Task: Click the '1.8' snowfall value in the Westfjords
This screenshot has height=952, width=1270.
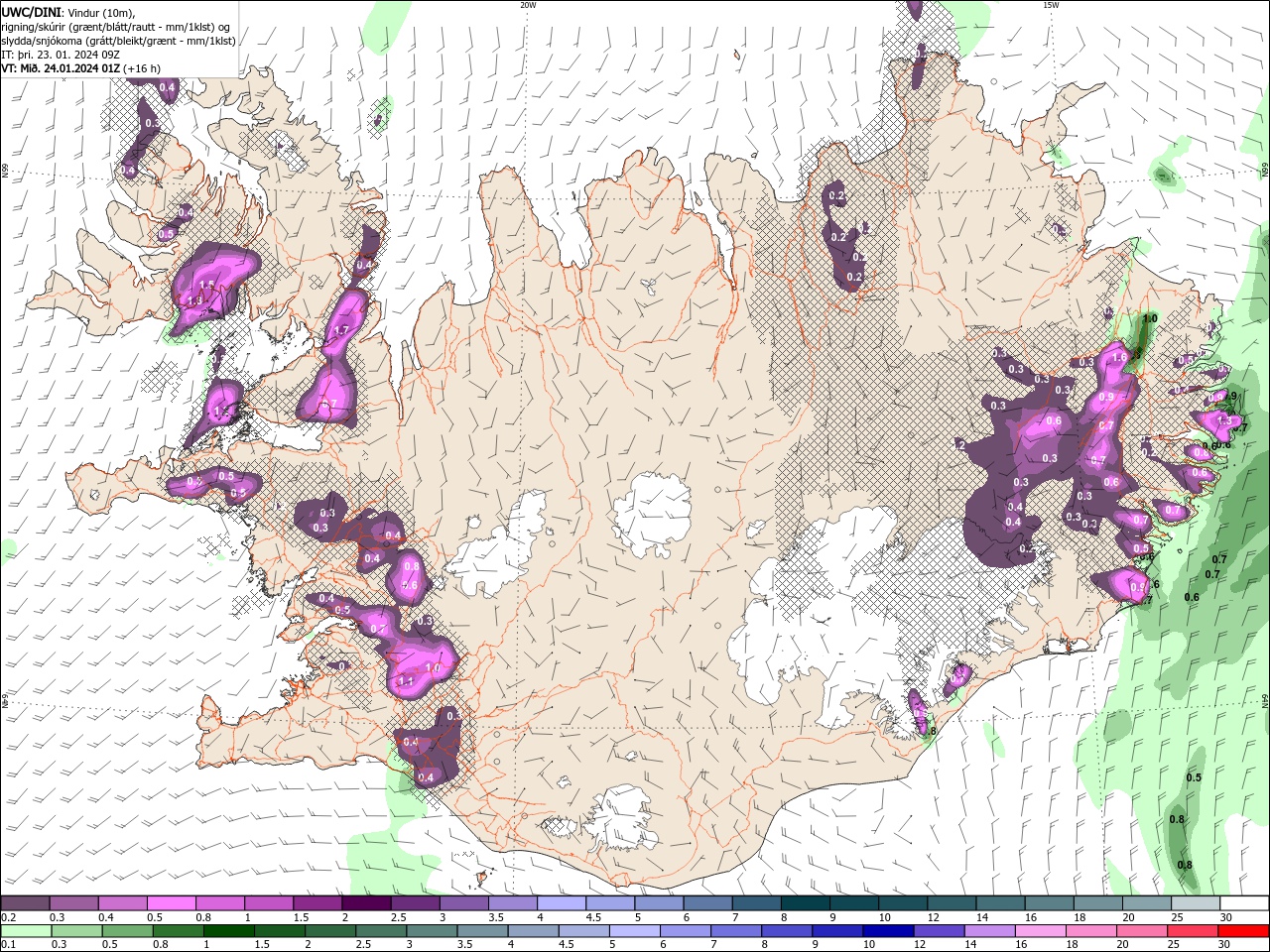Action: 194,299
